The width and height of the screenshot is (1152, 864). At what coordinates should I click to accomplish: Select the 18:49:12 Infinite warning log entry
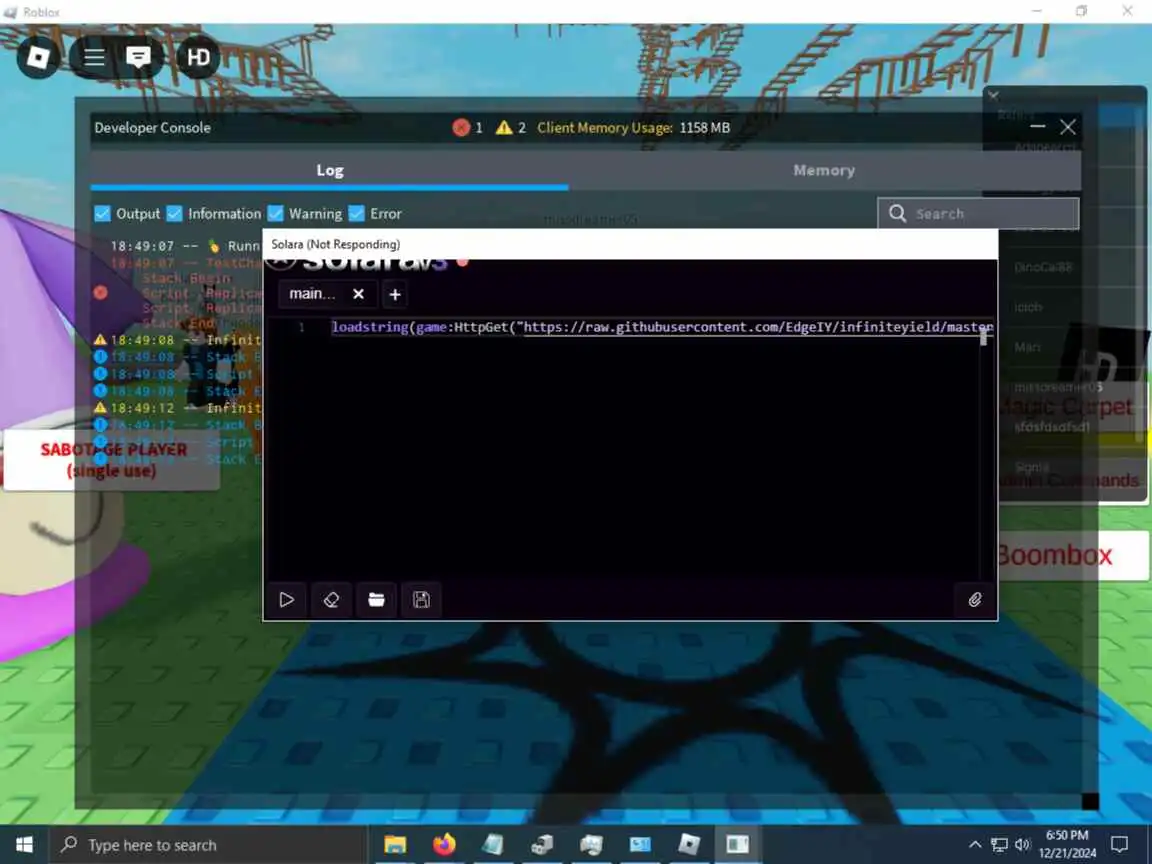click(x=176, y=408)
